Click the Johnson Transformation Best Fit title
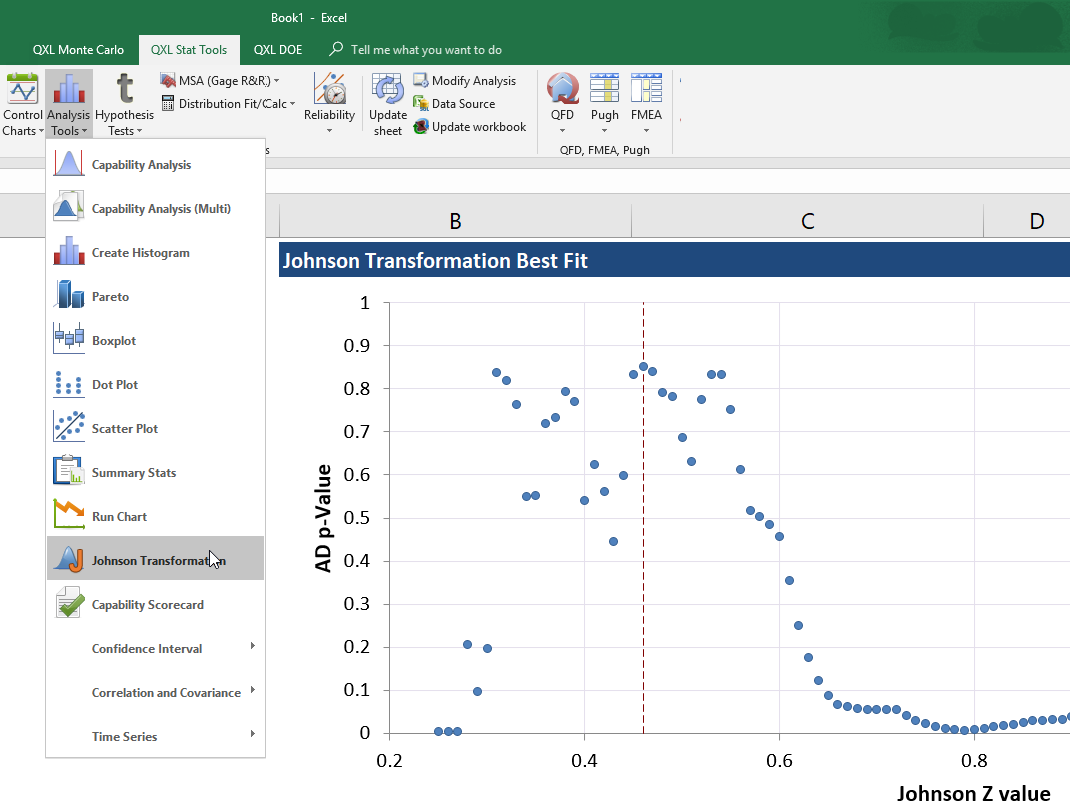Image resolution: width=1070 pixels, height=808 pixels. 435,261
